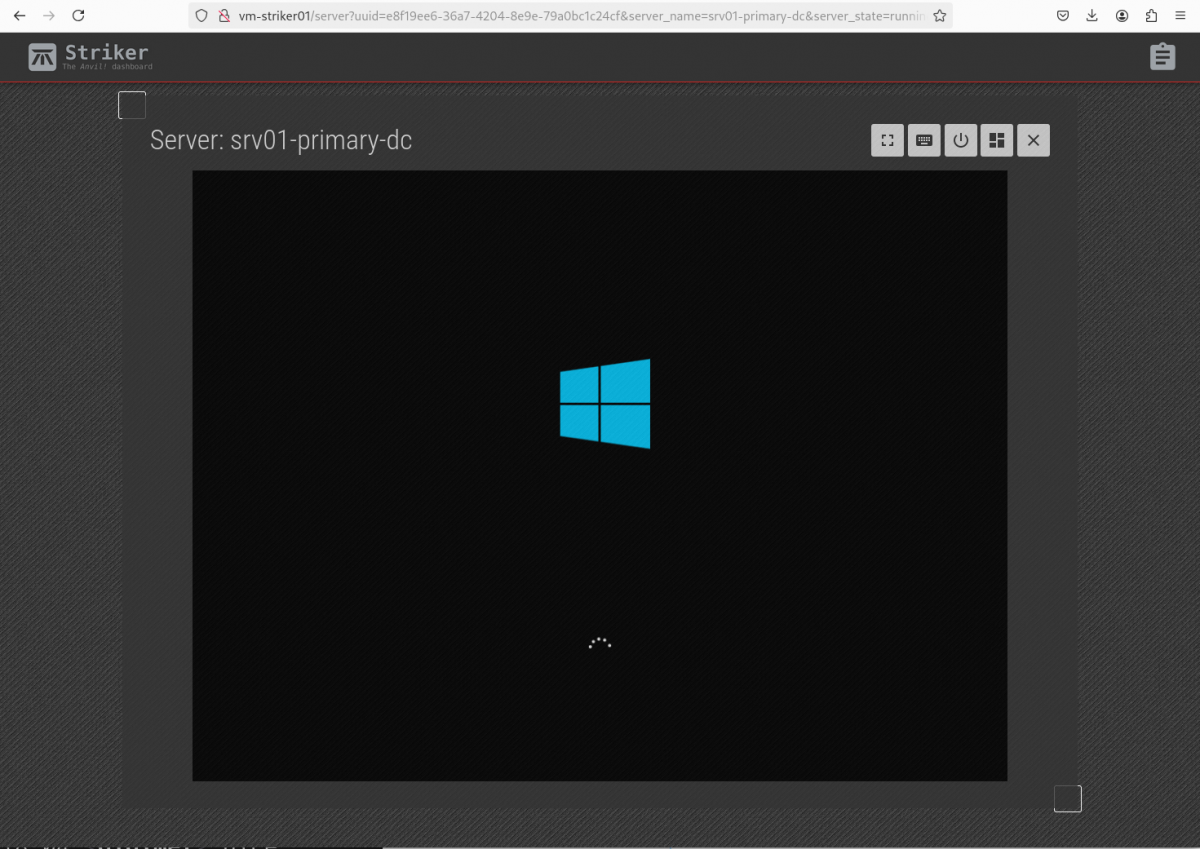Open the Striker clipboard jobs icon

click(1162, 57)
